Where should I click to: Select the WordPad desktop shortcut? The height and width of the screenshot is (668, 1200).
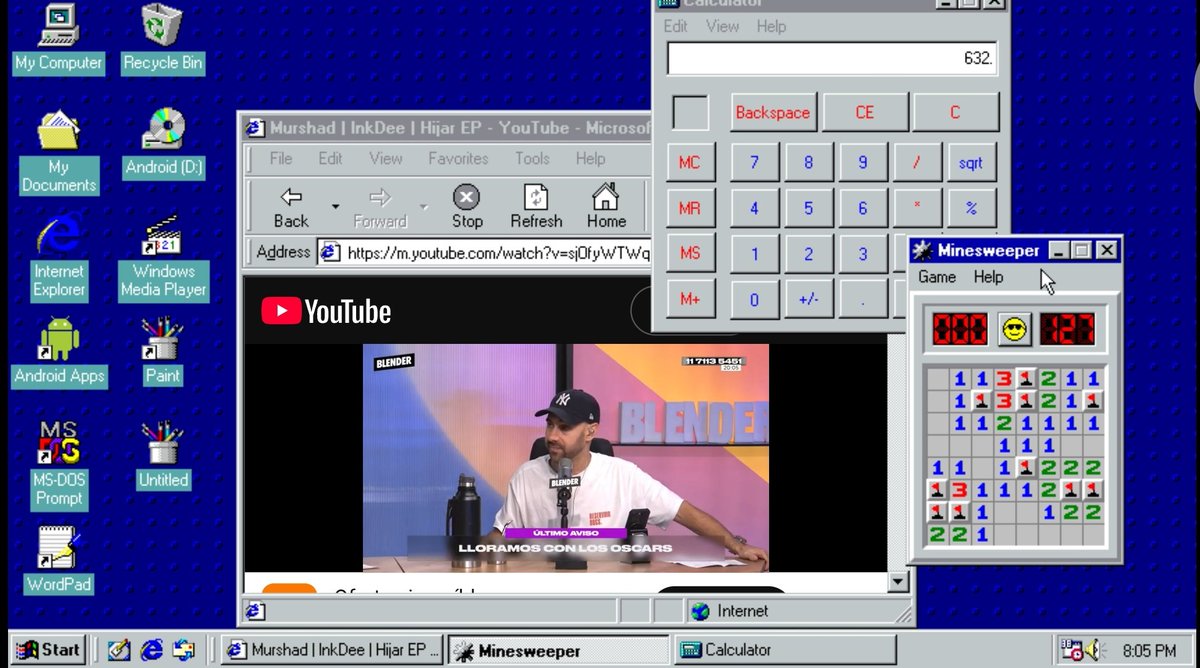click(59, 560)
